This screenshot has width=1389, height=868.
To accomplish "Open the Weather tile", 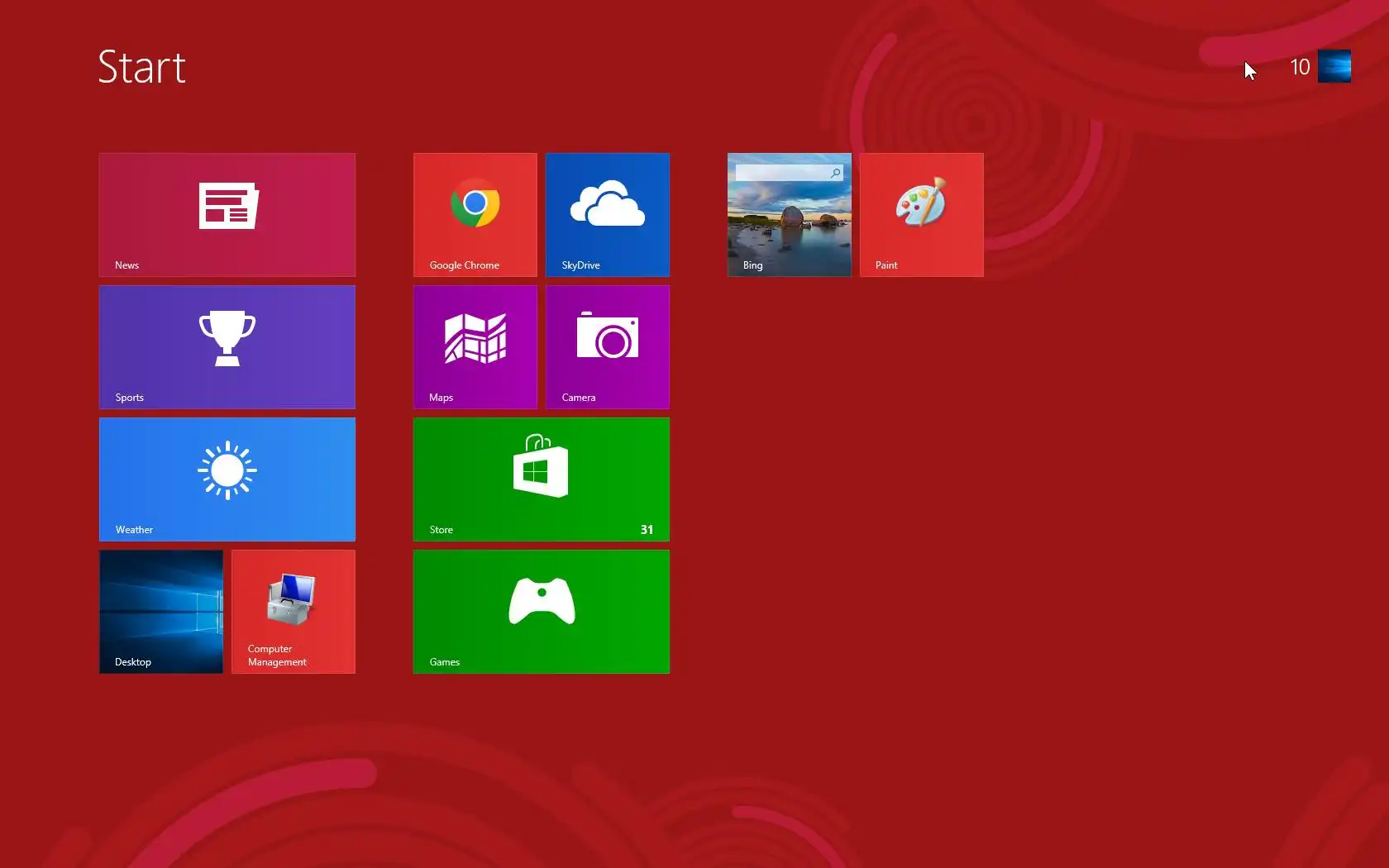I will [x=227, y=479].
